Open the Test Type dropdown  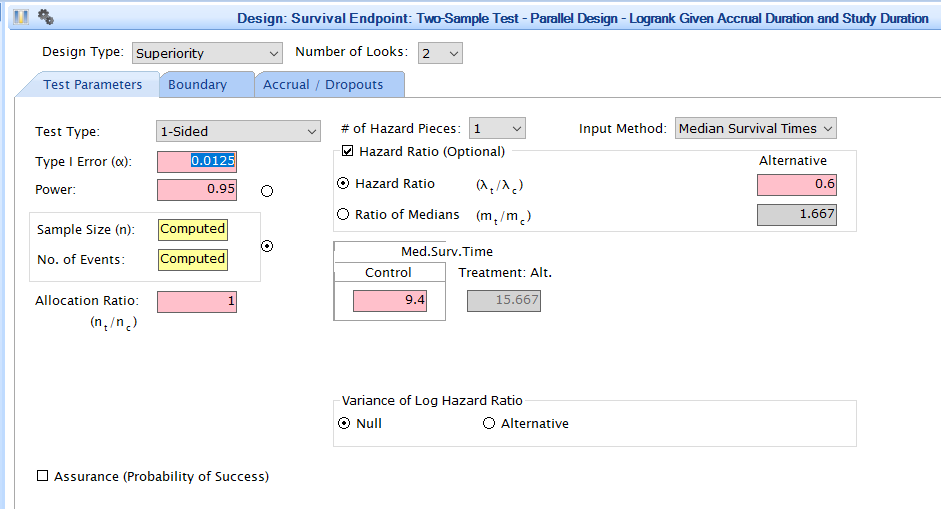[x=238, y=131]
